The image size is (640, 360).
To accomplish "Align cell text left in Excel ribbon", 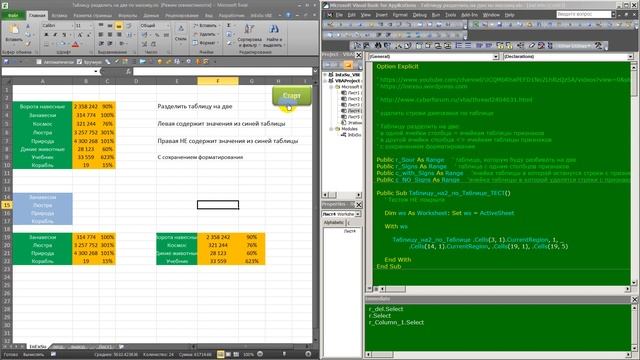I will coord(101,35).
